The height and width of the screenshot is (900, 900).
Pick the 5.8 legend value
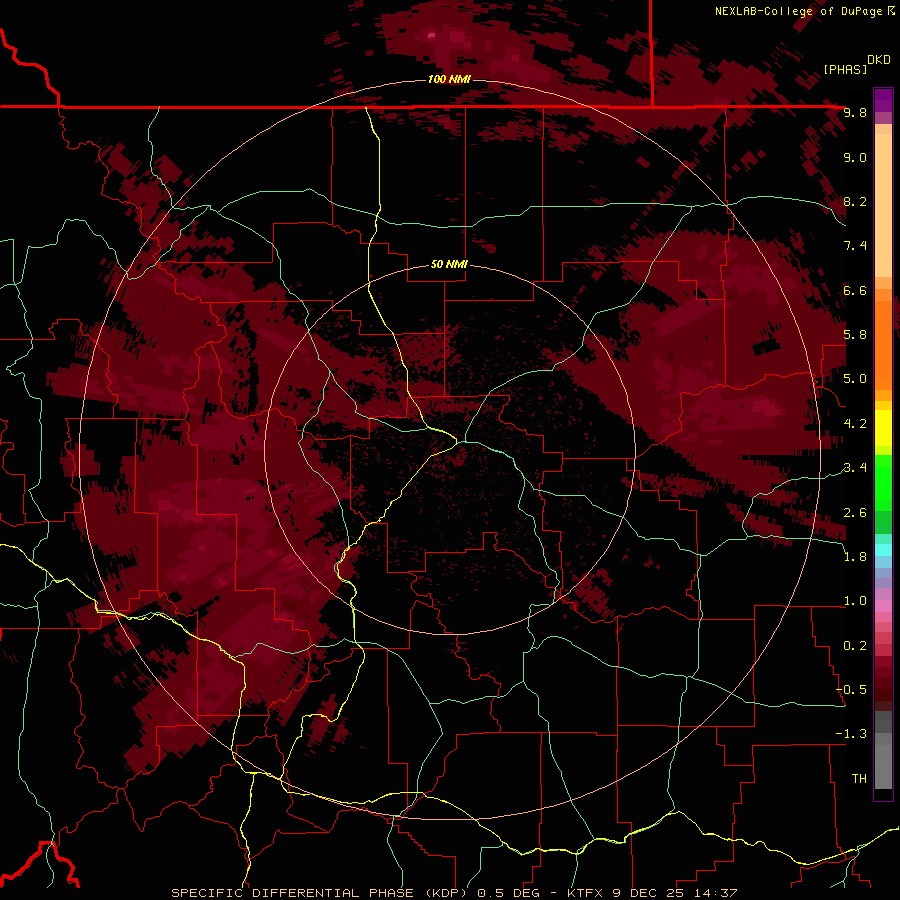pyautogui.click(x=855, y=335)
